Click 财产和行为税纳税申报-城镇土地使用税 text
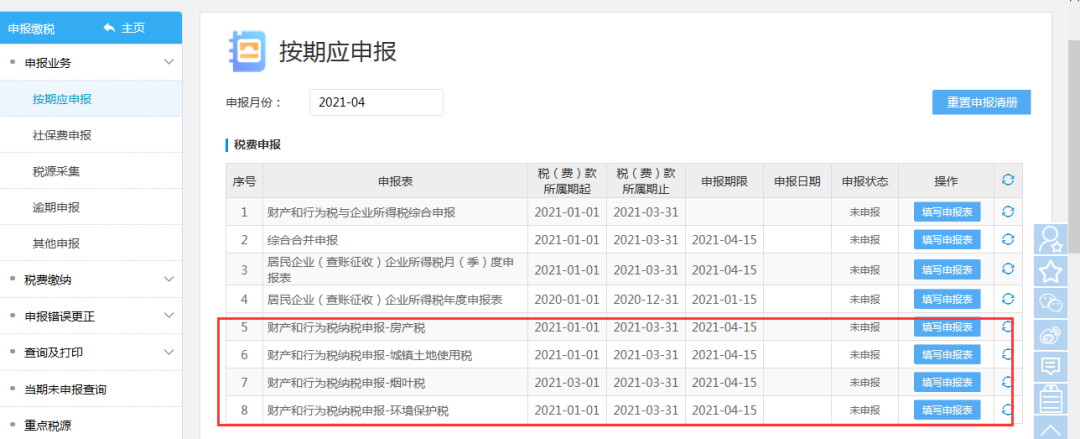This screenshot has width=1080, height=439. (x=370, y=355)
